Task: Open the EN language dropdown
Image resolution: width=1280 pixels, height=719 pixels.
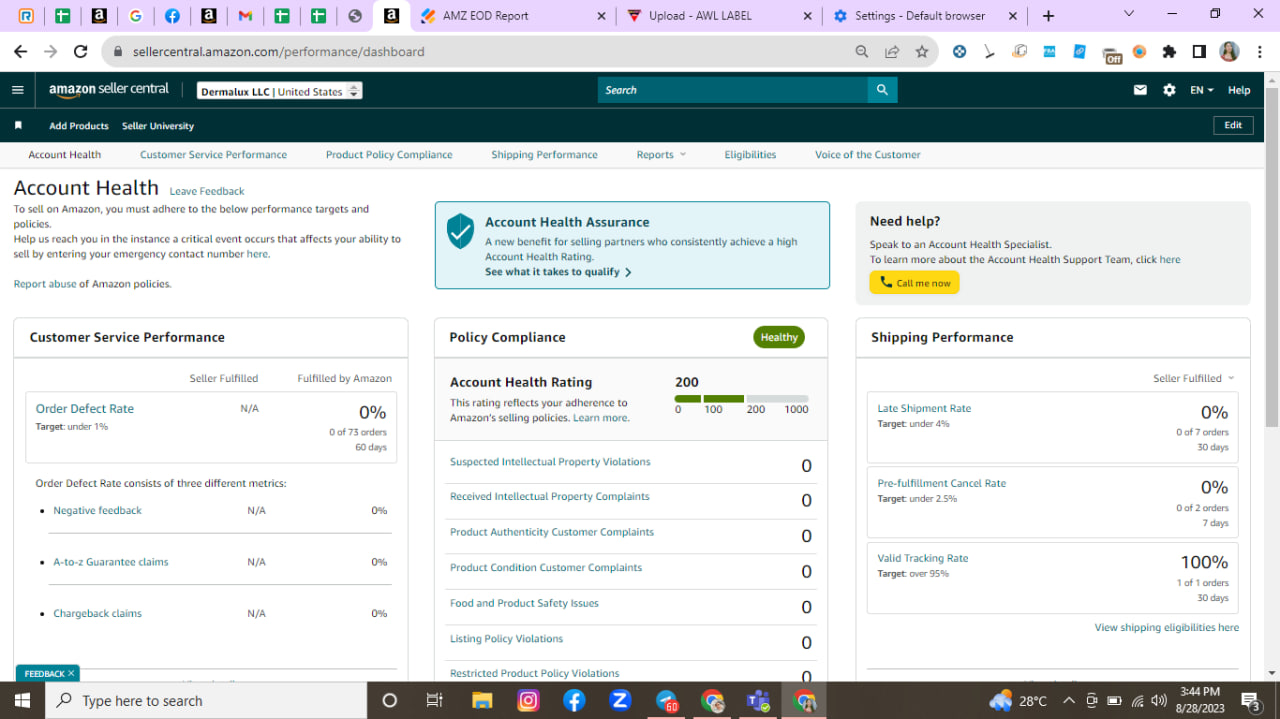Action: [x=1201, y=90]
